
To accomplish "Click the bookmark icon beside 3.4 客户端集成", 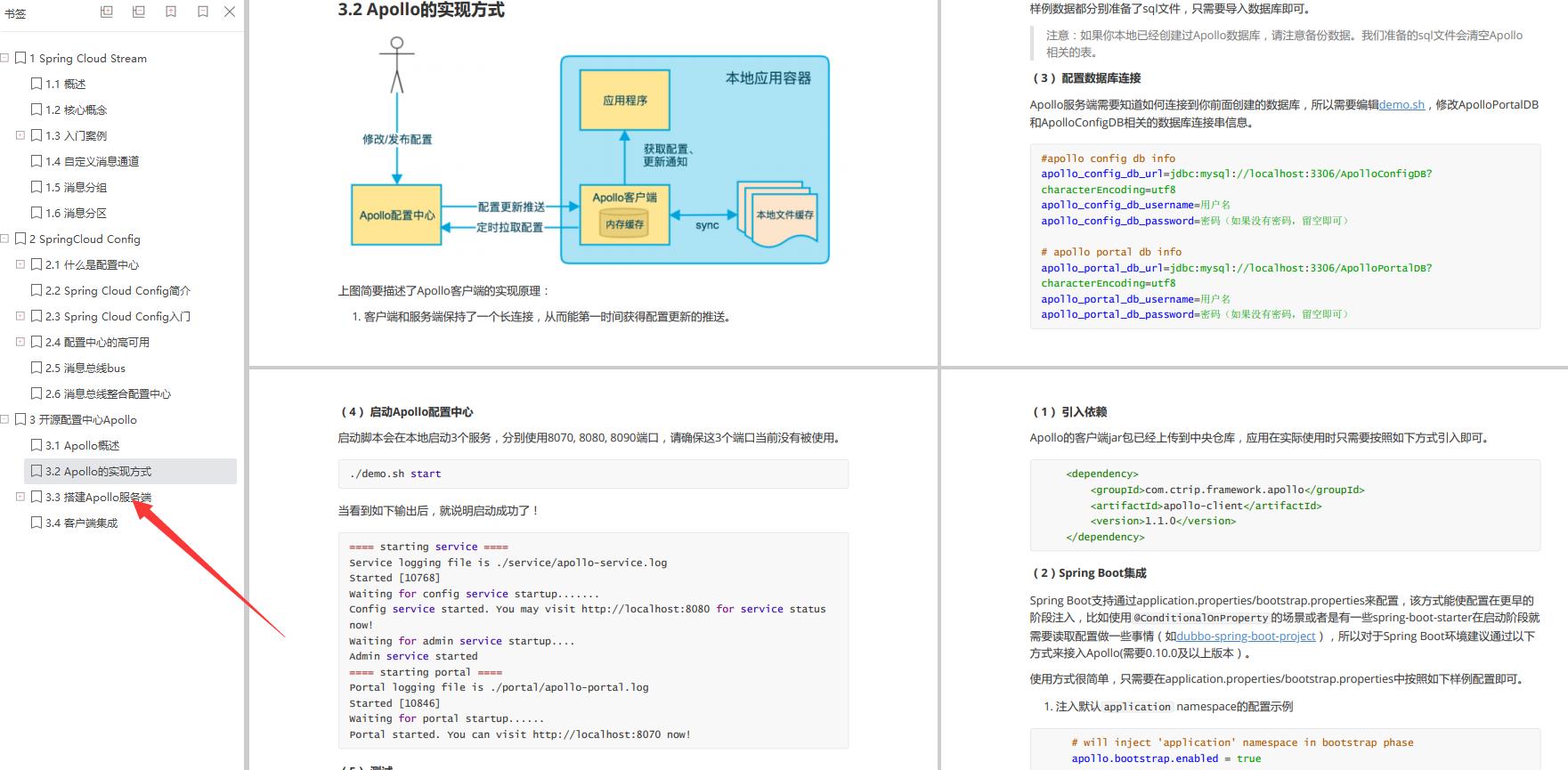I will (37, 523).
